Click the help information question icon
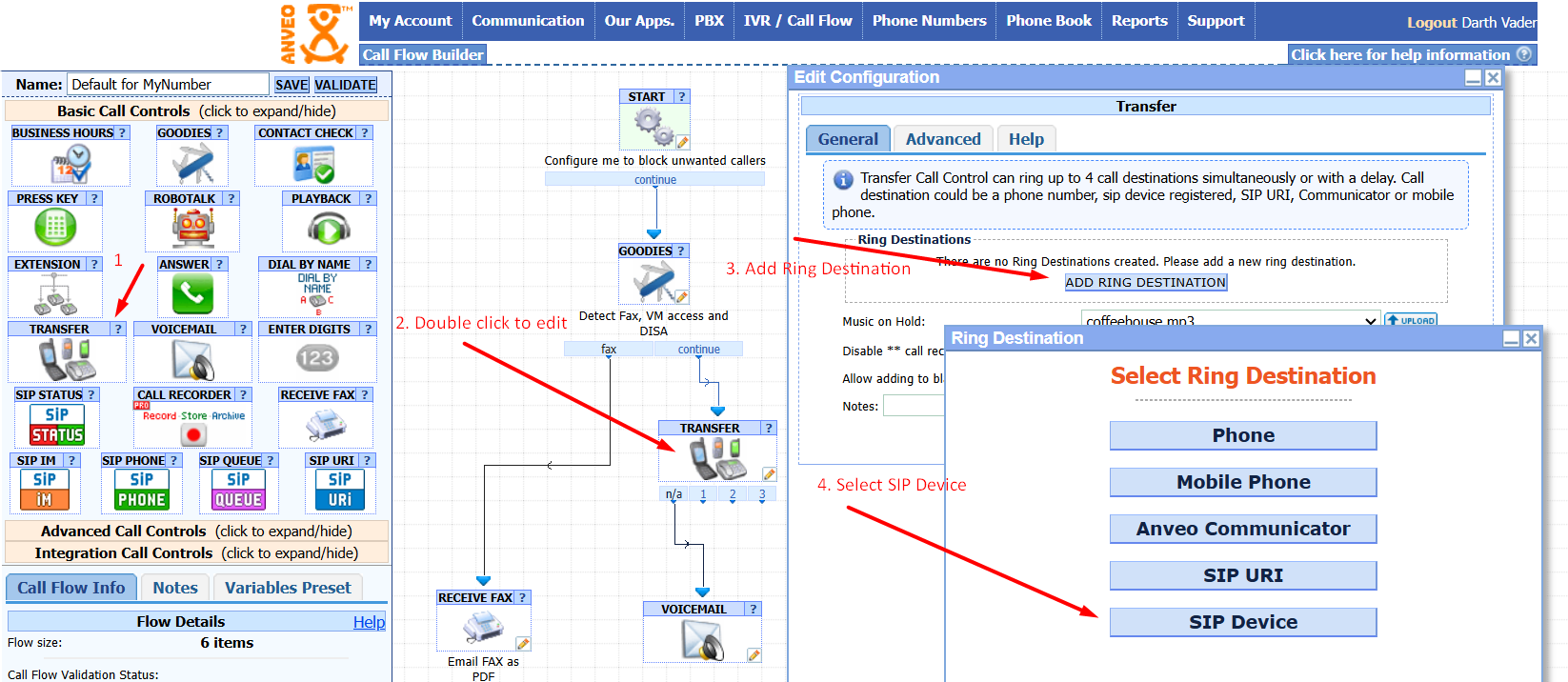The height and width of the screenshot is (682, 1568). (x=1524, y=54)
